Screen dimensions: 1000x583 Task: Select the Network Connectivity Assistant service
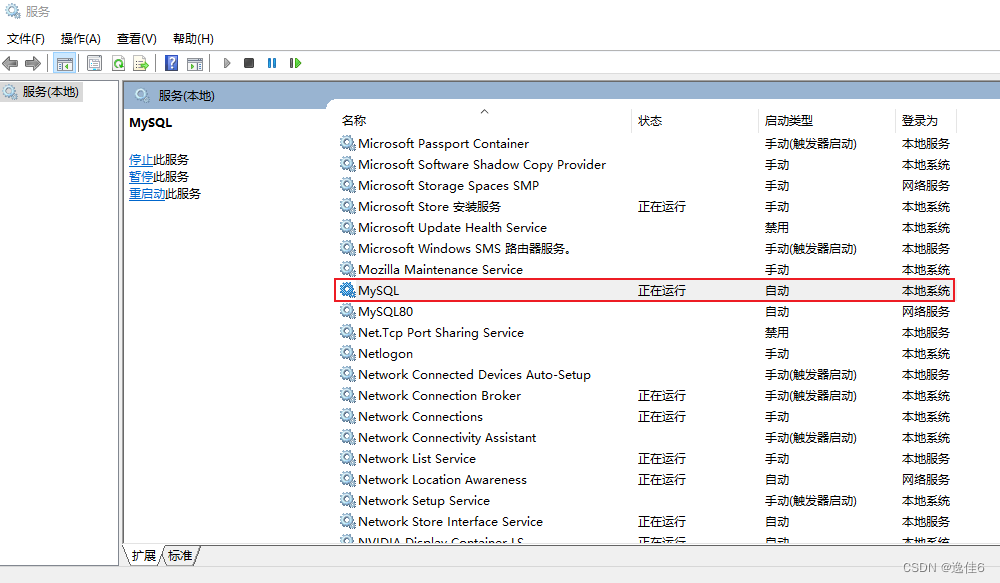click(x=447, y=438)
